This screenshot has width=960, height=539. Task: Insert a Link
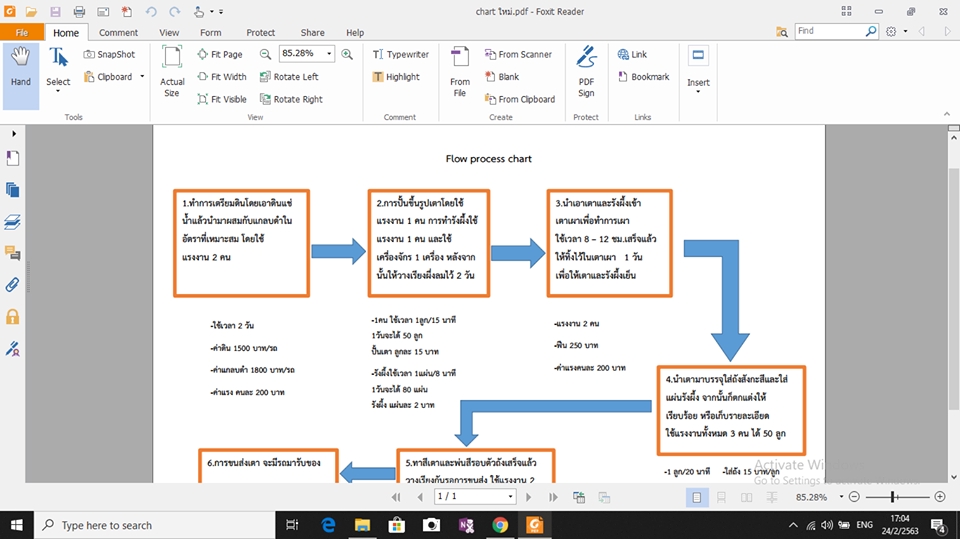pos(632,54)
